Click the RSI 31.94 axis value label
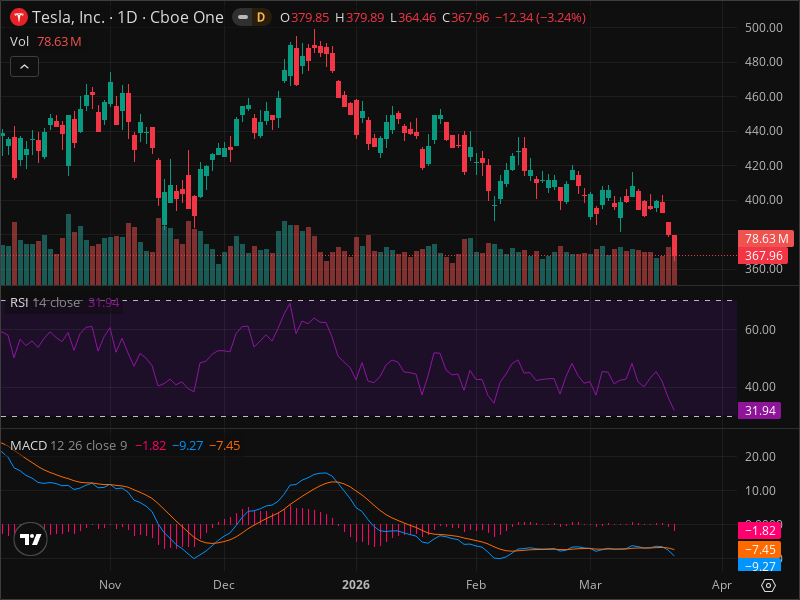800x600 pixels. (759, 410)
